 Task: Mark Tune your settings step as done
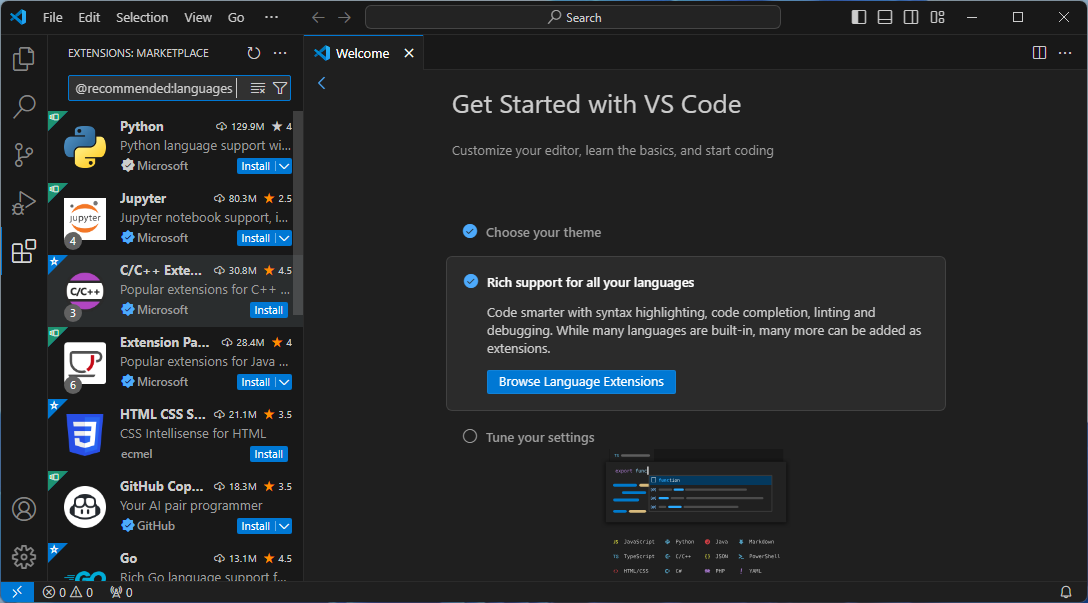[470, 436]
